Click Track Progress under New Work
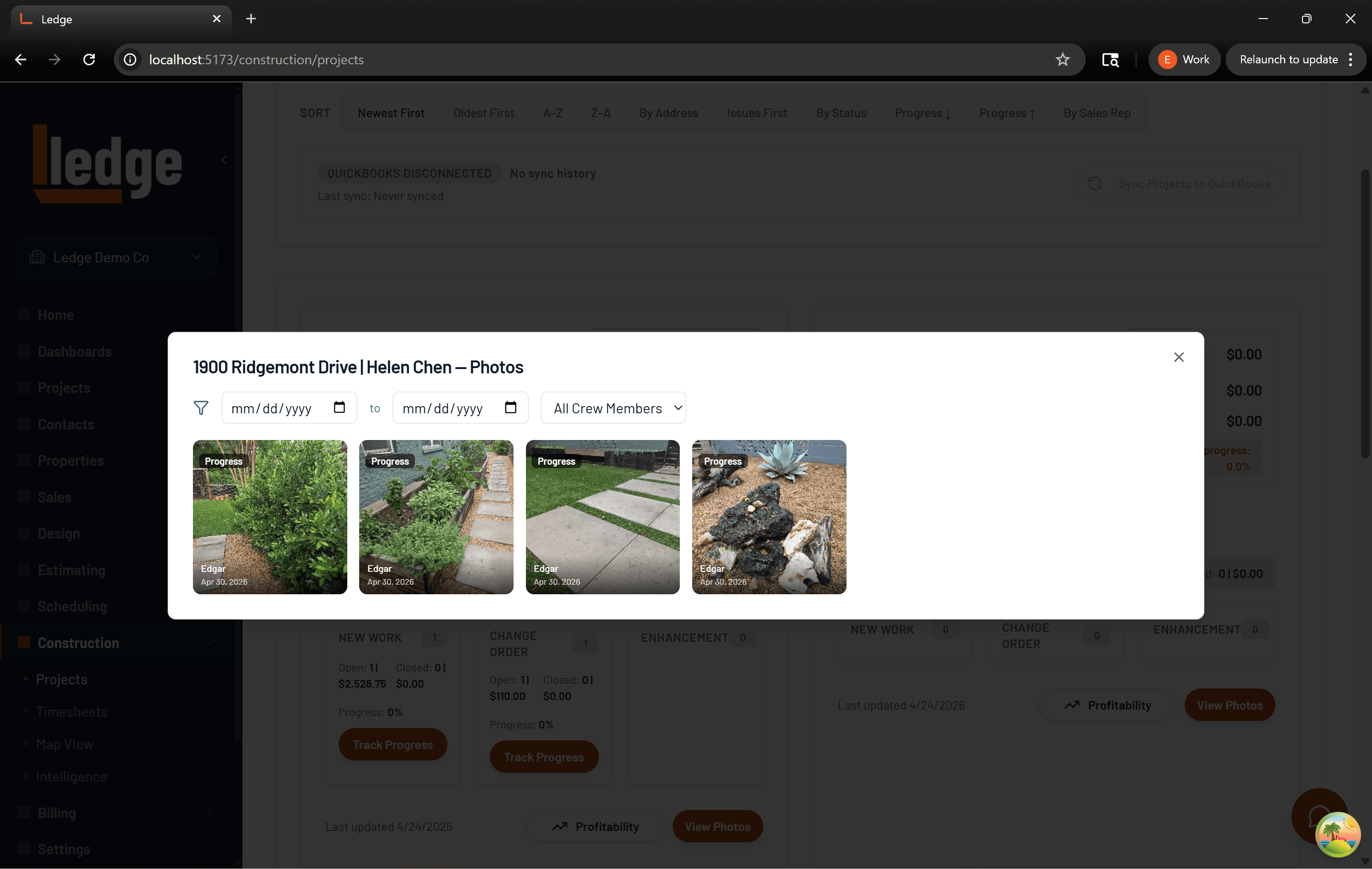Screen dimensions: 1372x869 click(x=393, y=744)
